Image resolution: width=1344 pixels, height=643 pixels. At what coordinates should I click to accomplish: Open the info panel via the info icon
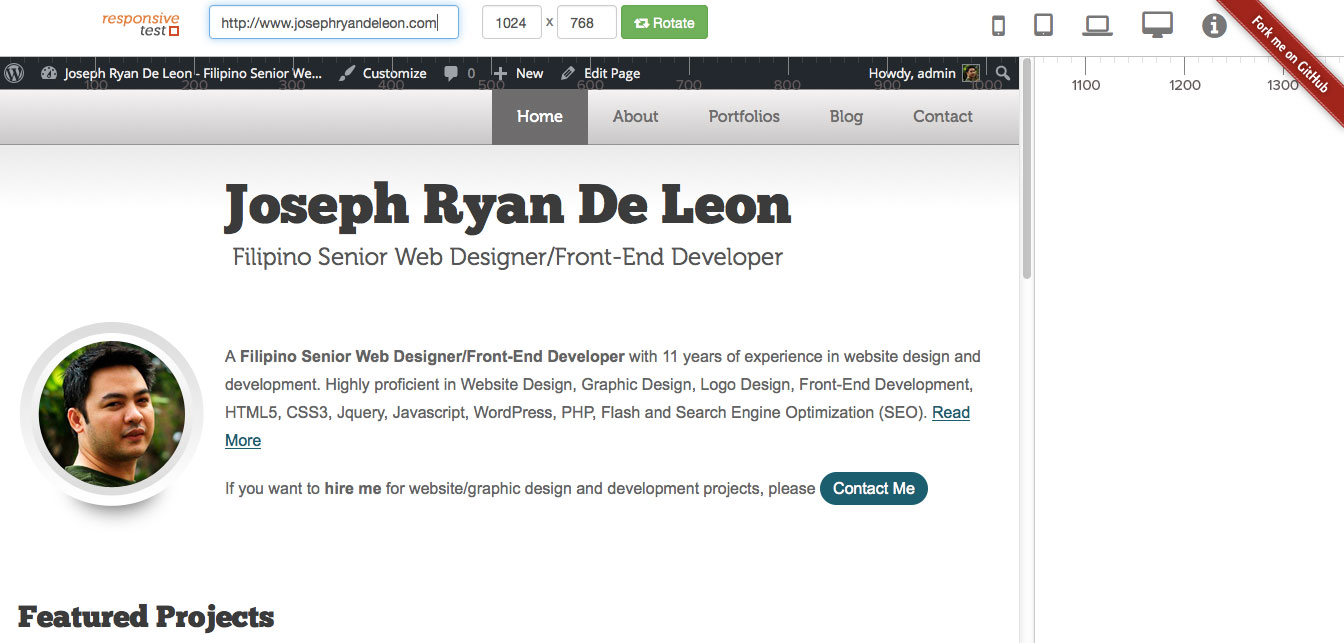tap(1214, 24)
